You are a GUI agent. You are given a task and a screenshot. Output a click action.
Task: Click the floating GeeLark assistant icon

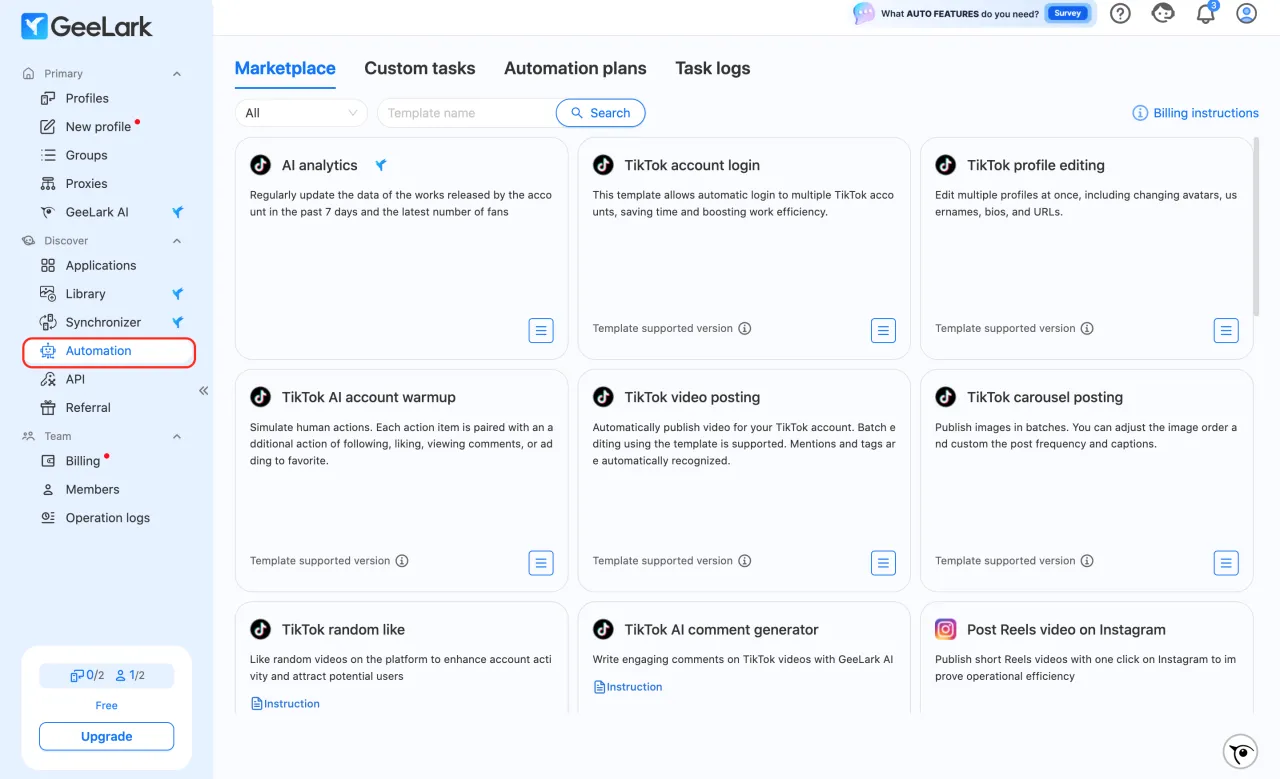(x=1240, y=751)
